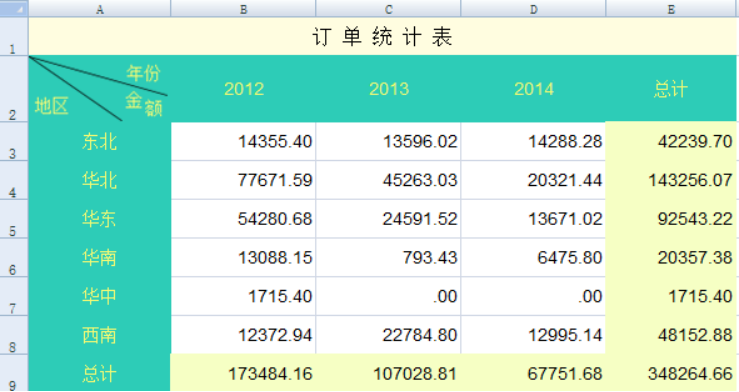Click cell with value 13088.15
Viewport: 739px width, 392px height.
(243, 257)
